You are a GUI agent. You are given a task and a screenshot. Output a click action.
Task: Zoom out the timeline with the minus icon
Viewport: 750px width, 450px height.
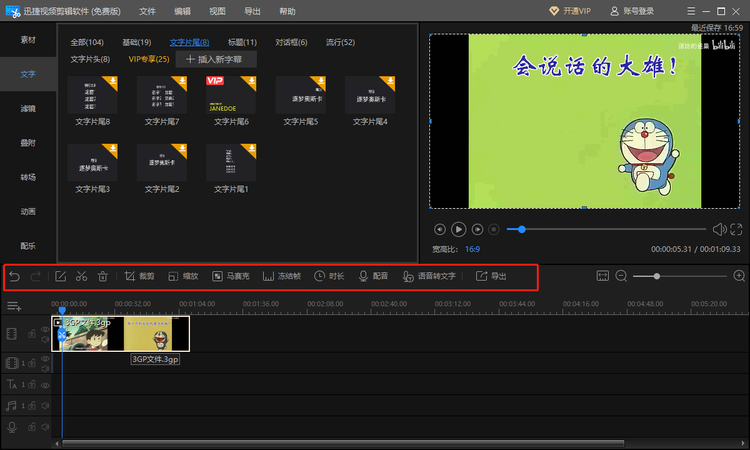point(621,276)
